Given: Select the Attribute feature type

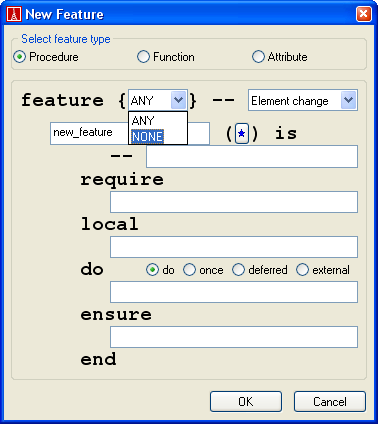Looking at the screenshot, I should coord(280,57).
